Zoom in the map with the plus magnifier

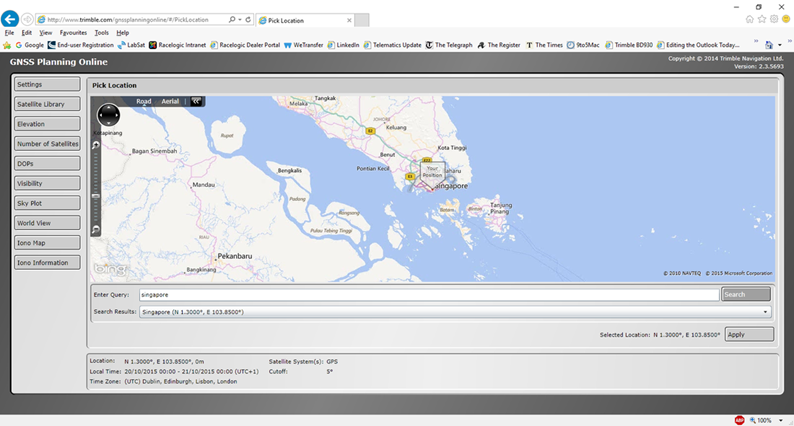[x=96, y=145]
